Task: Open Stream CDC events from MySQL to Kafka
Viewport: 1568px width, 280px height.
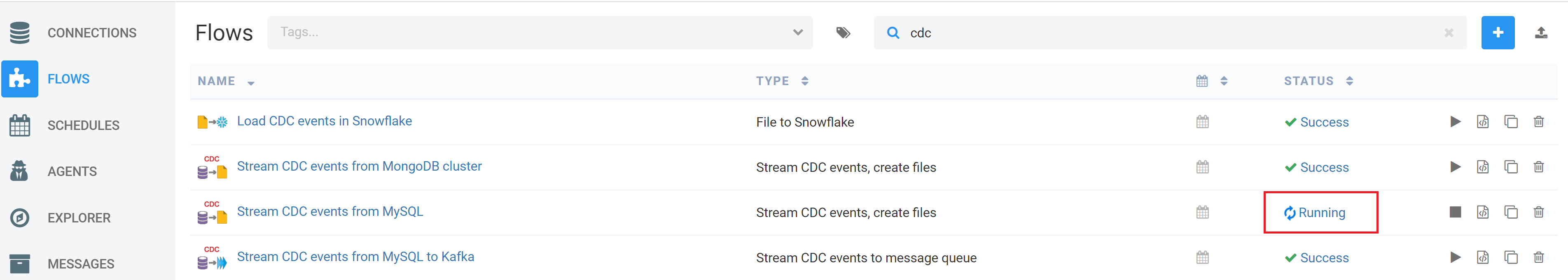Action: [x=355, y=256]
